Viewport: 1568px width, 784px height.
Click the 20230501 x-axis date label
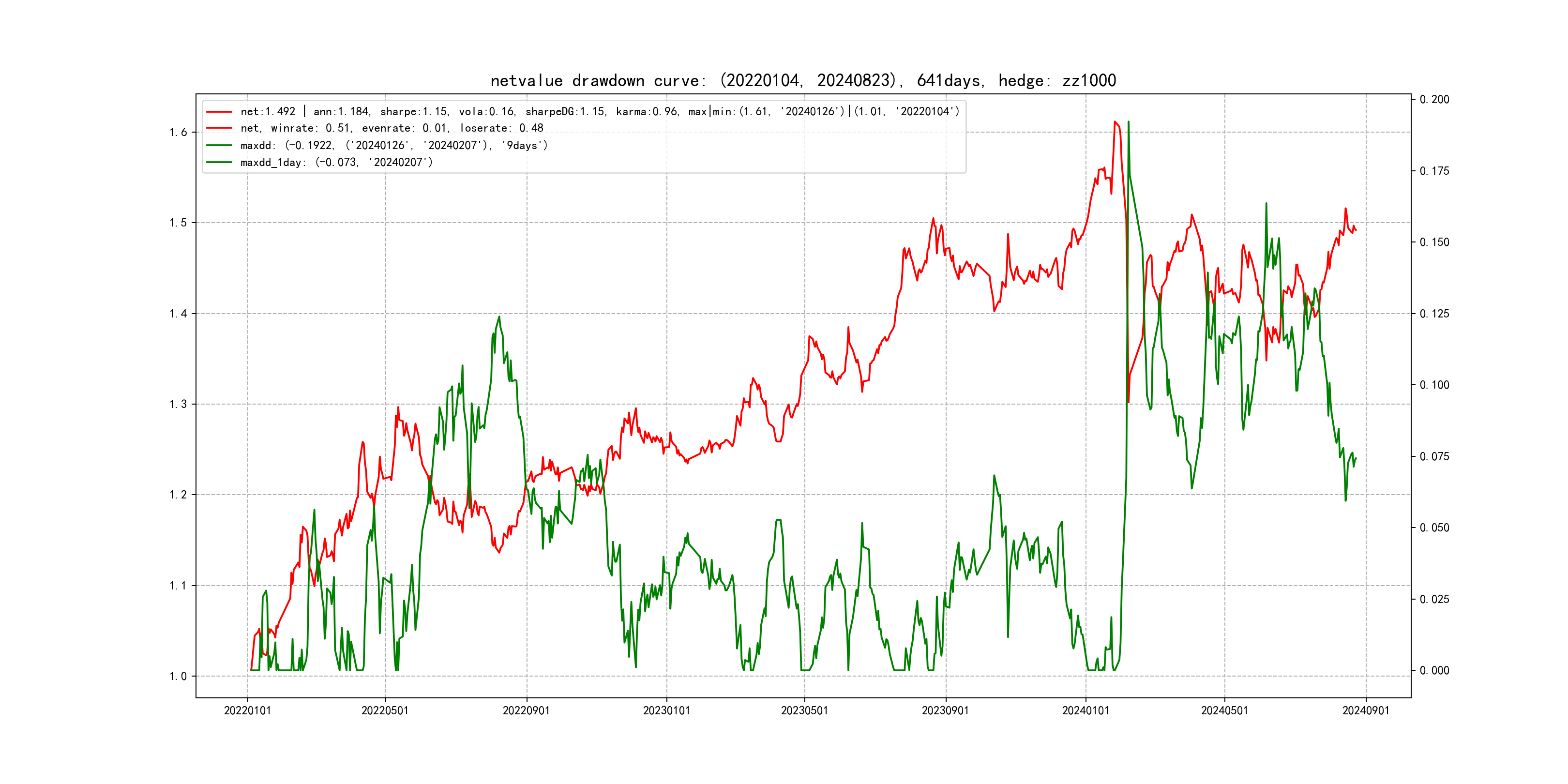point(804,711)
